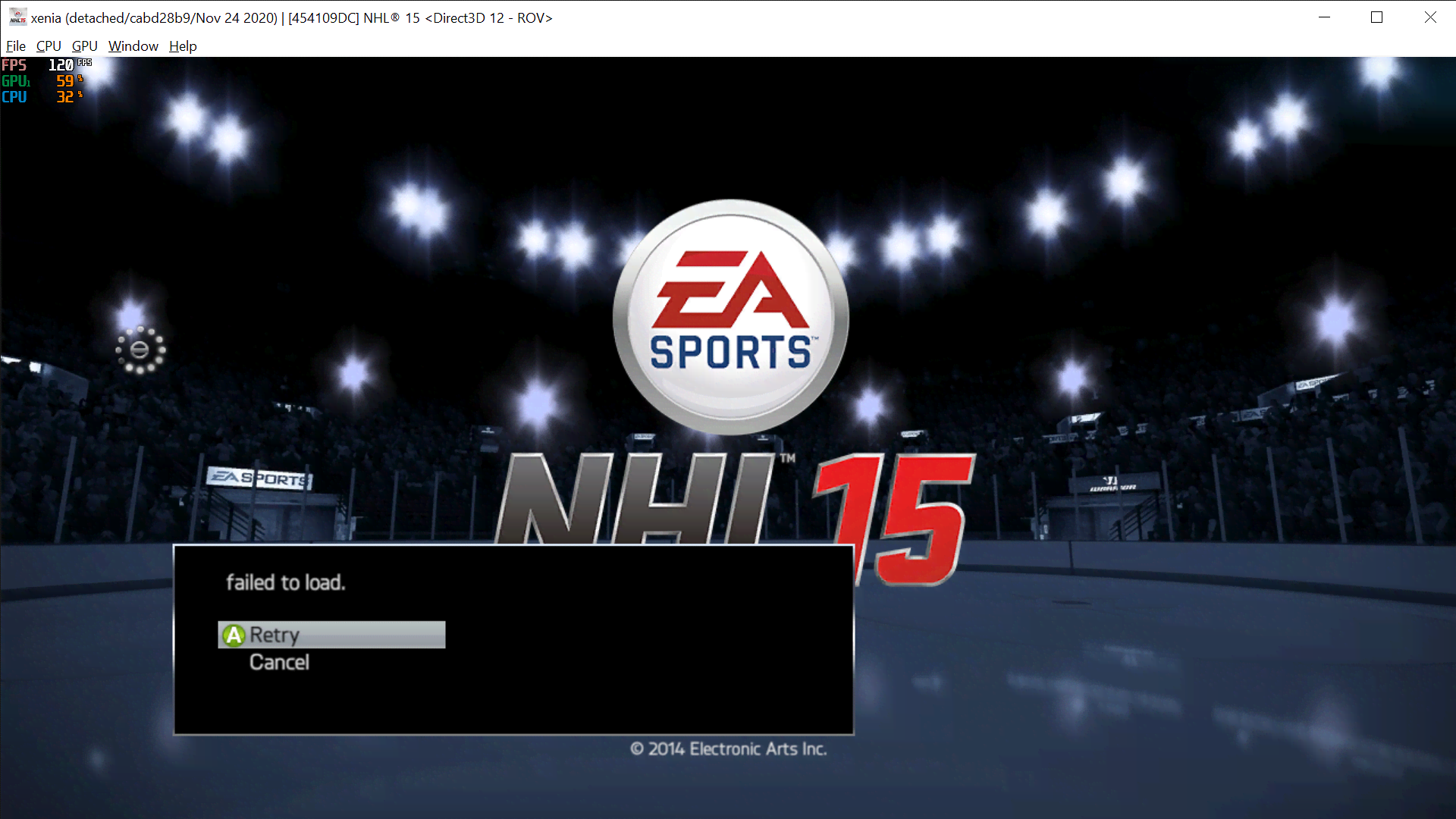Click the red FPS label in the overlay
Image resolution: width=1456 pixels, height=819 pixels.
click(14, 64)
